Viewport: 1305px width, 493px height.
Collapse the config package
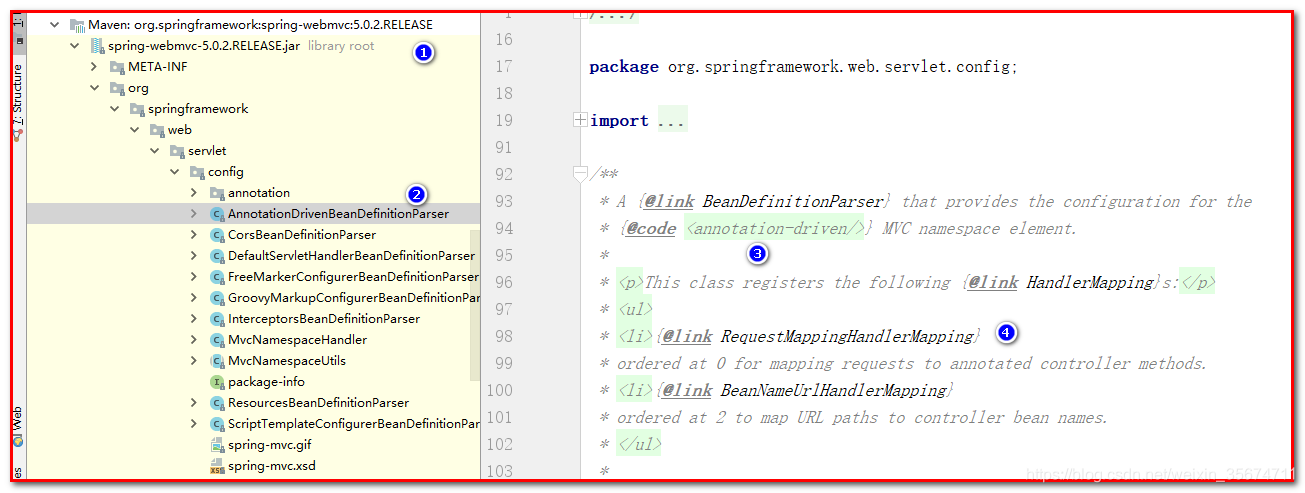coord(174,171)
